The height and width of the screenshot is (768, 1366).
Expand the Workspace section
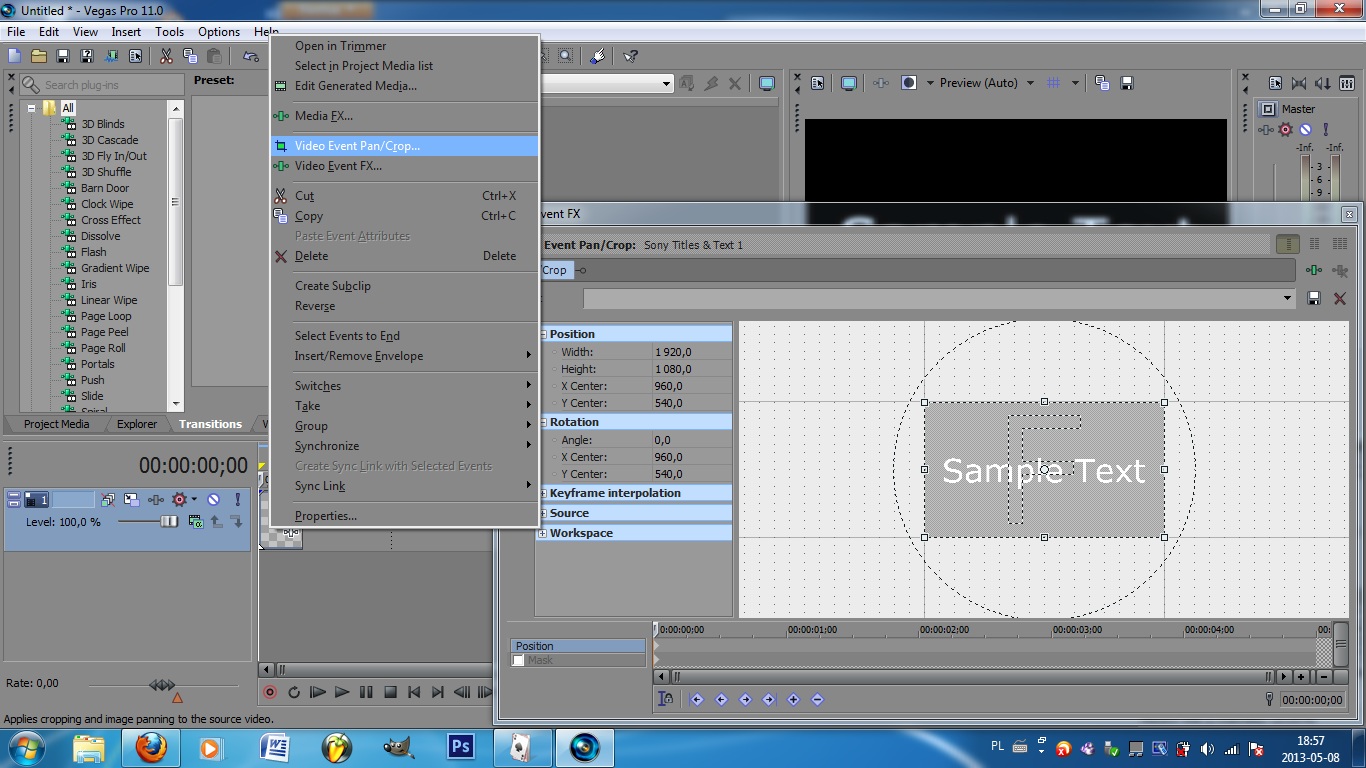tap(543, 533)
